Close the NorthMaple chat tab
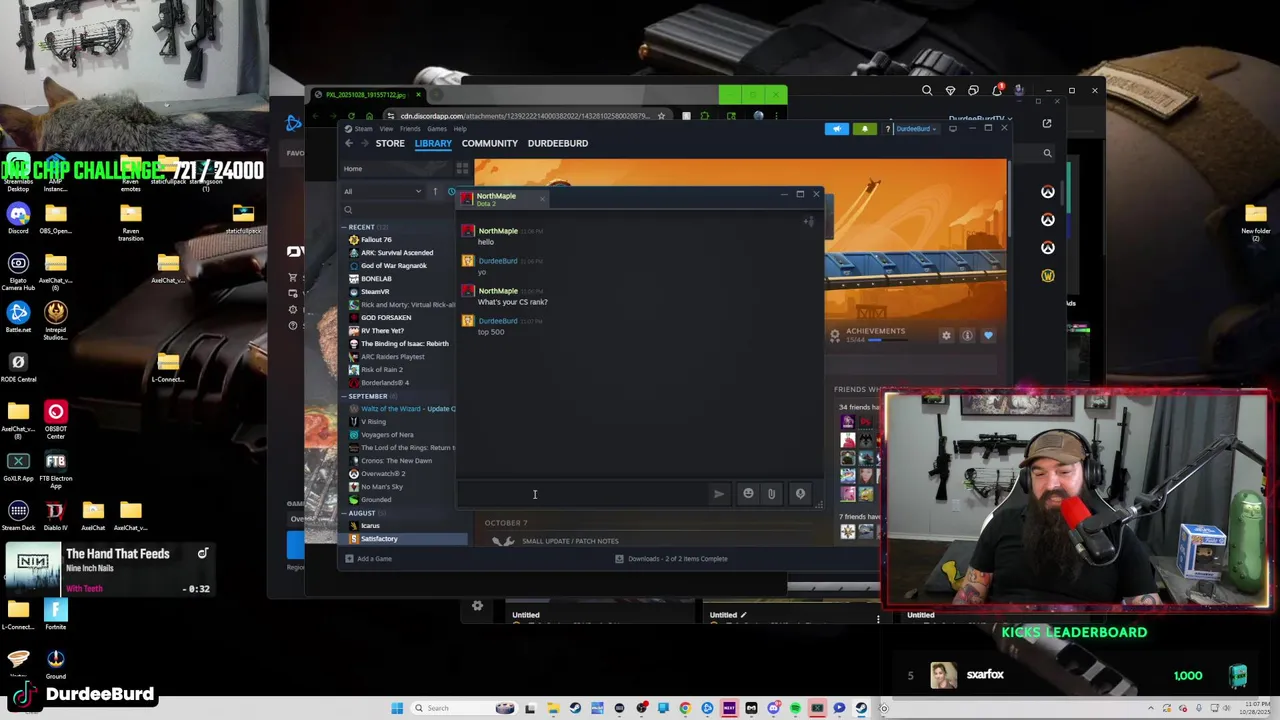Viewport: 1280px width, 720px height. pyautogui.click(x=542, y=200)
